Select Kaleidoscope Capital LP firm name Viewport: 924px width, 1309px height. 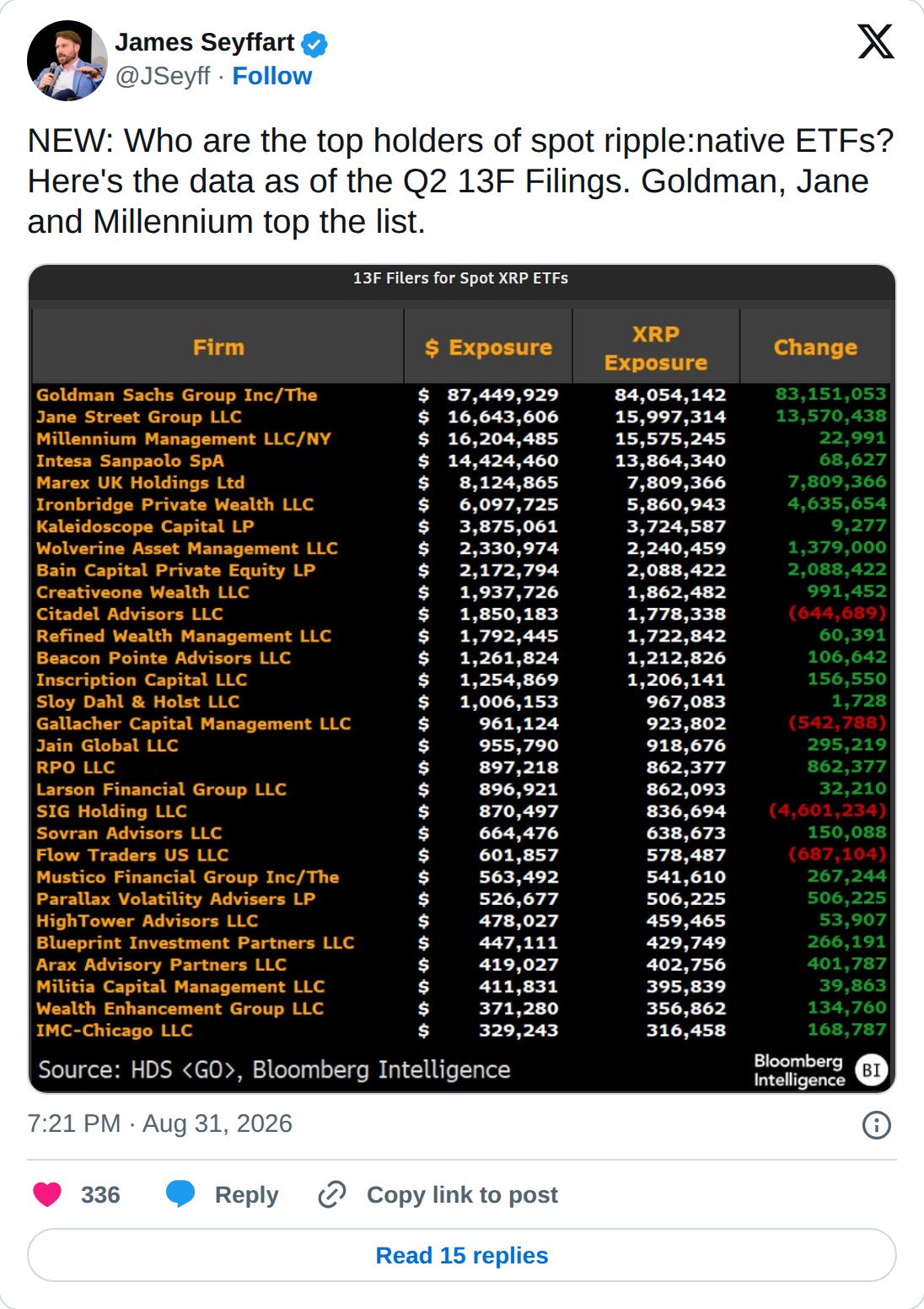pos(145,526)
